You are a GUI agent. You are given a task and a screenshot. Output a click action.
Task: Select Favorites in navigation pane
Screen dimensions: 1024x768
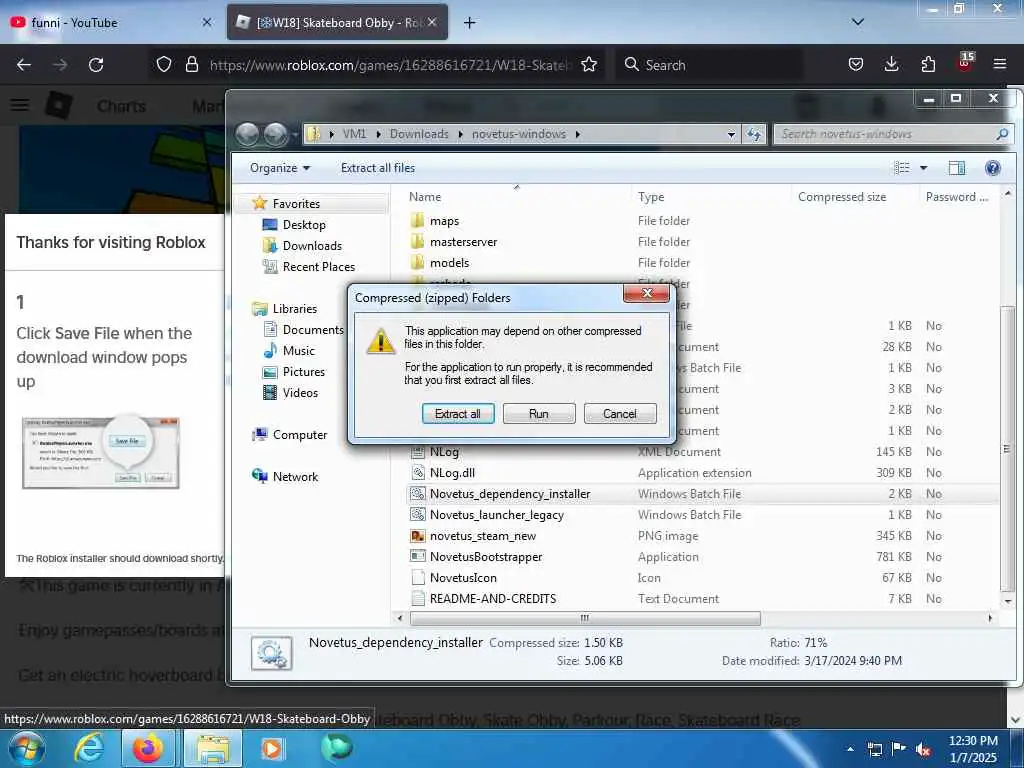click(296, 204)
